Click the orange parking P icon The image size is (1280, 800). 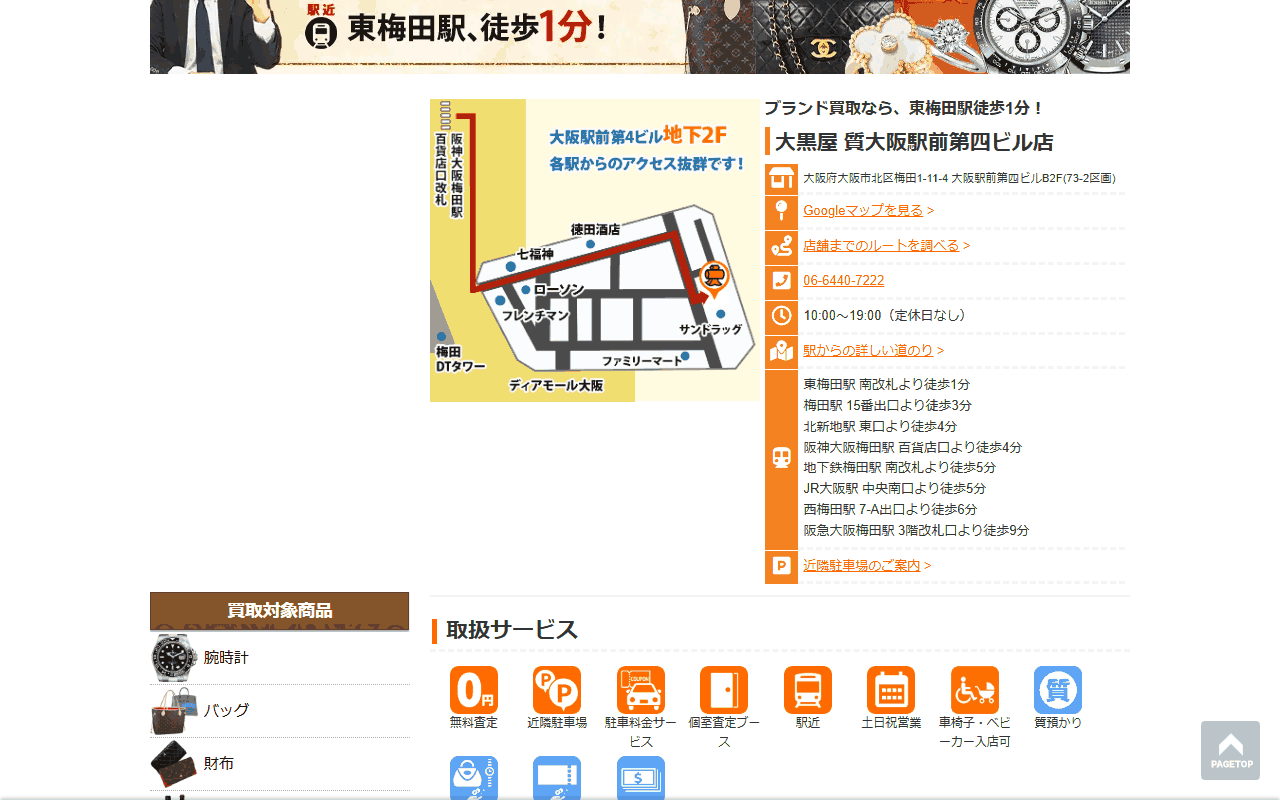point(781,567)
